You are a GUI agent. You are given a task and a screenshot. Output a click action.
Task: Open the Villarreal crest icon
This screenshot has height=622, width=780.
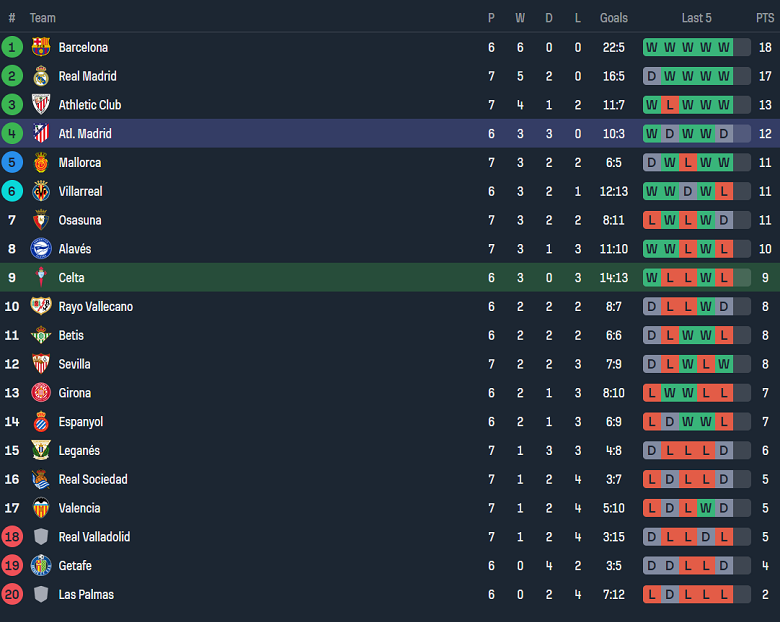tap(41, 191)
